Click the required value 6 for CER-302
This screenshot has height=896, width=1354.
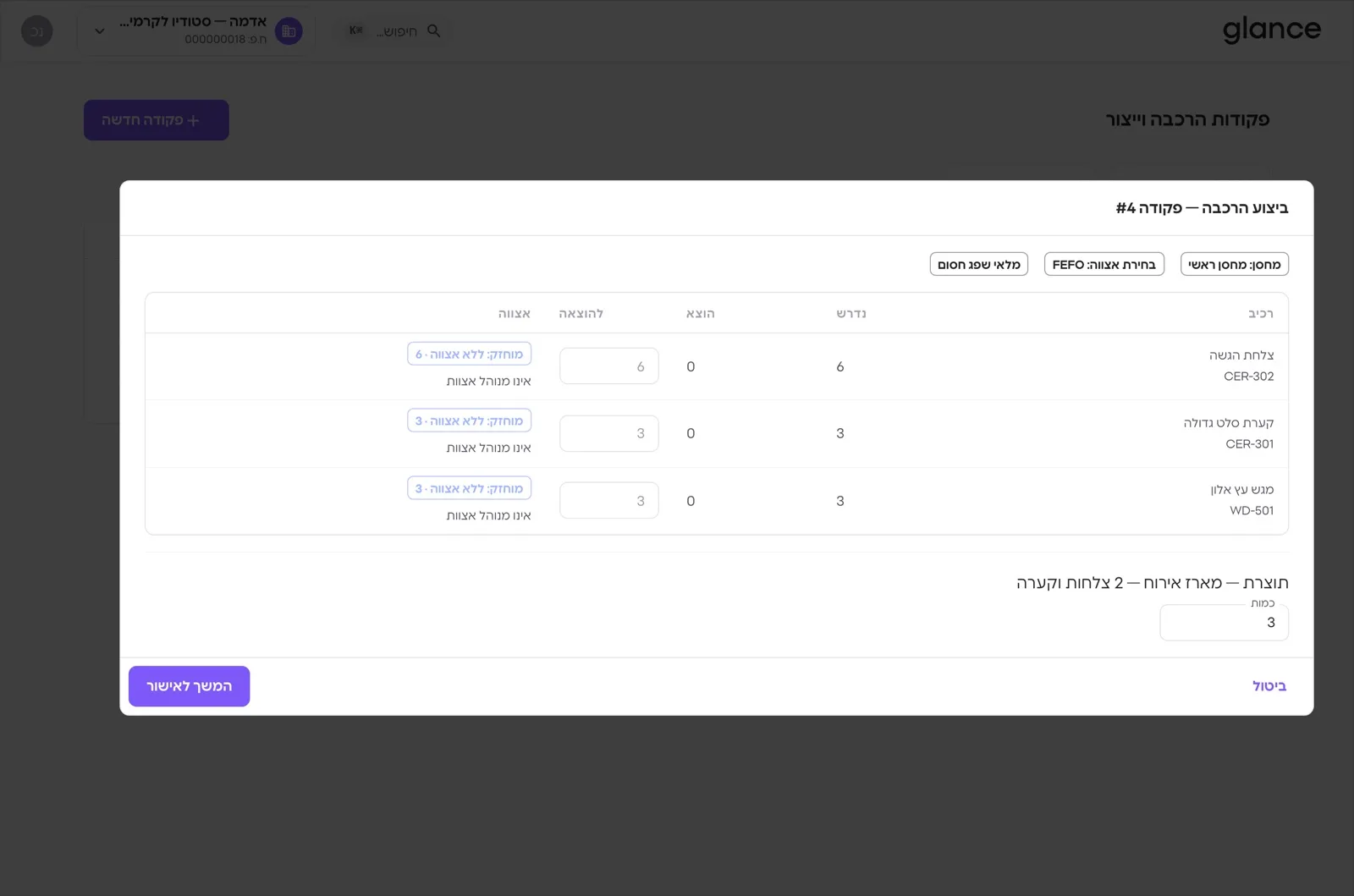point(840,366)
